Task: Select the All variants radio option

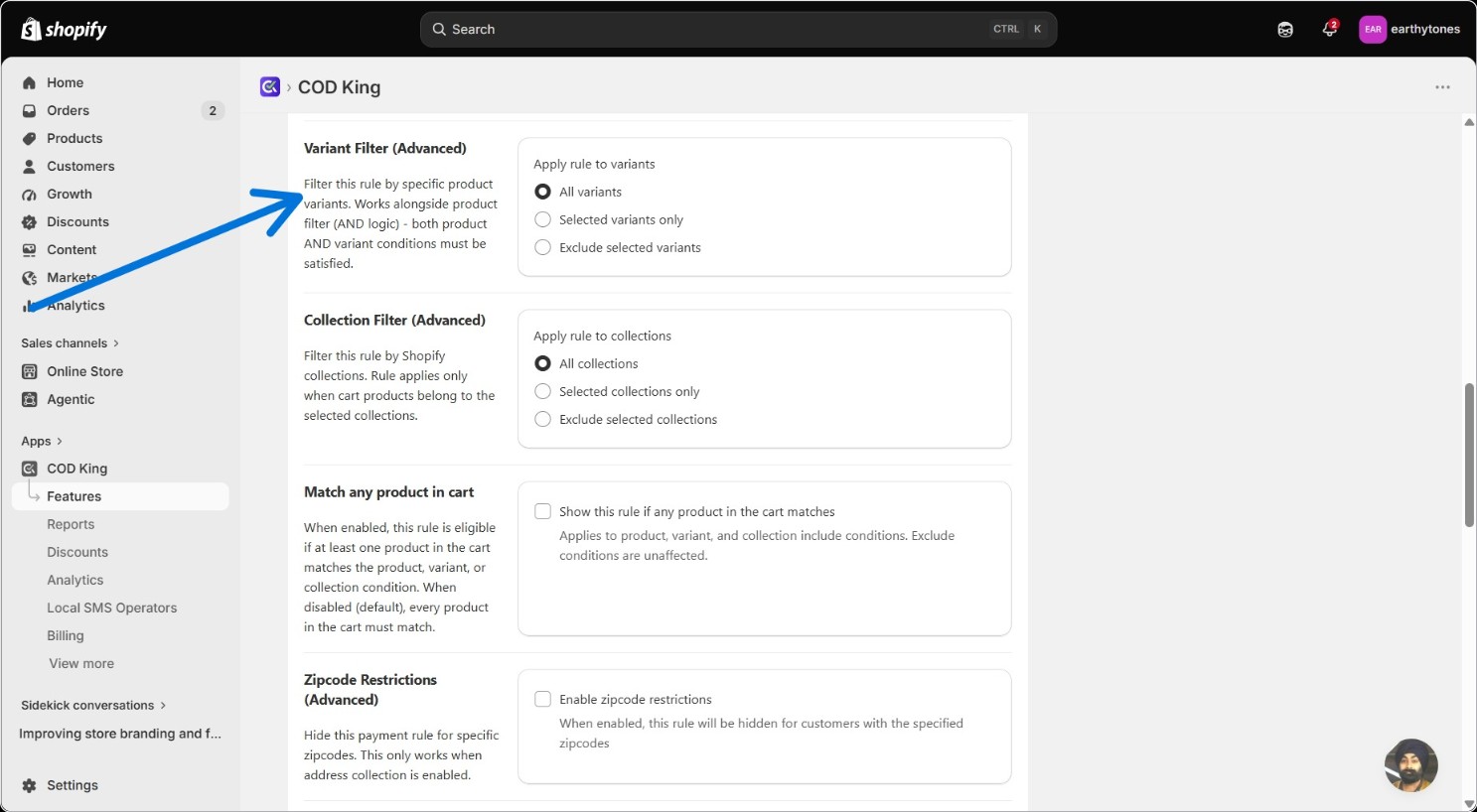Action: click(542, 192)
